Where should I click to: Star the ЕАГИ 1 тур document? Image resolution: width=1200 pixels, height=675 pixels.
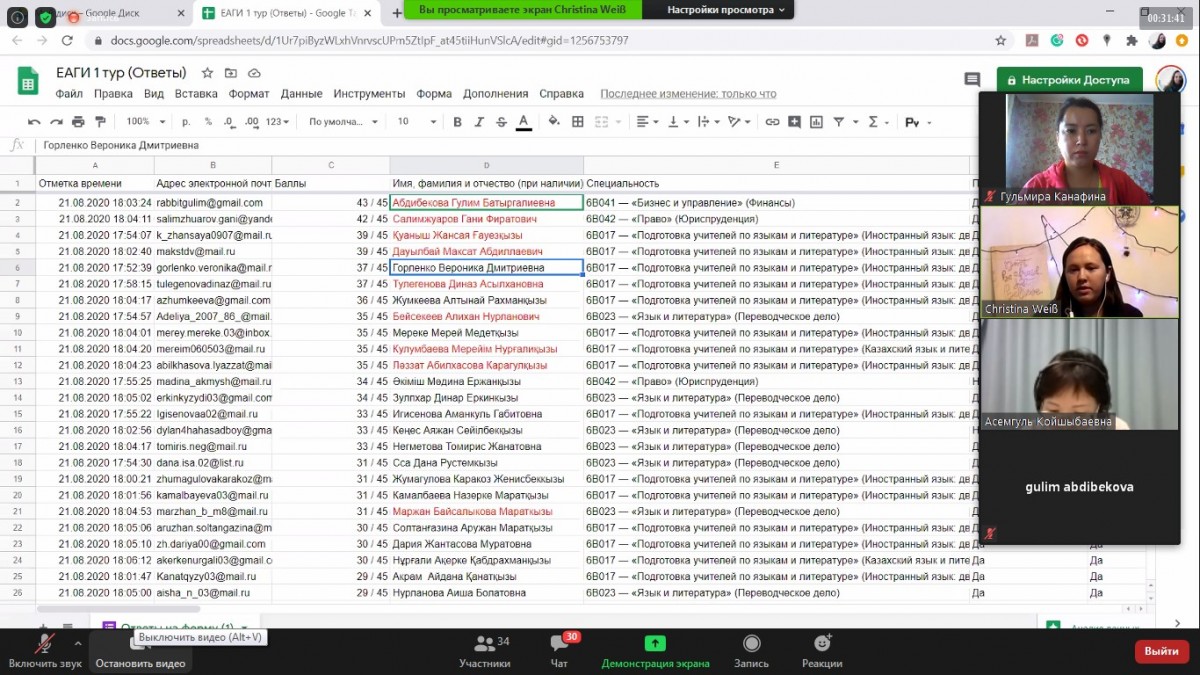pyautogui.click(x=207, y=73)
